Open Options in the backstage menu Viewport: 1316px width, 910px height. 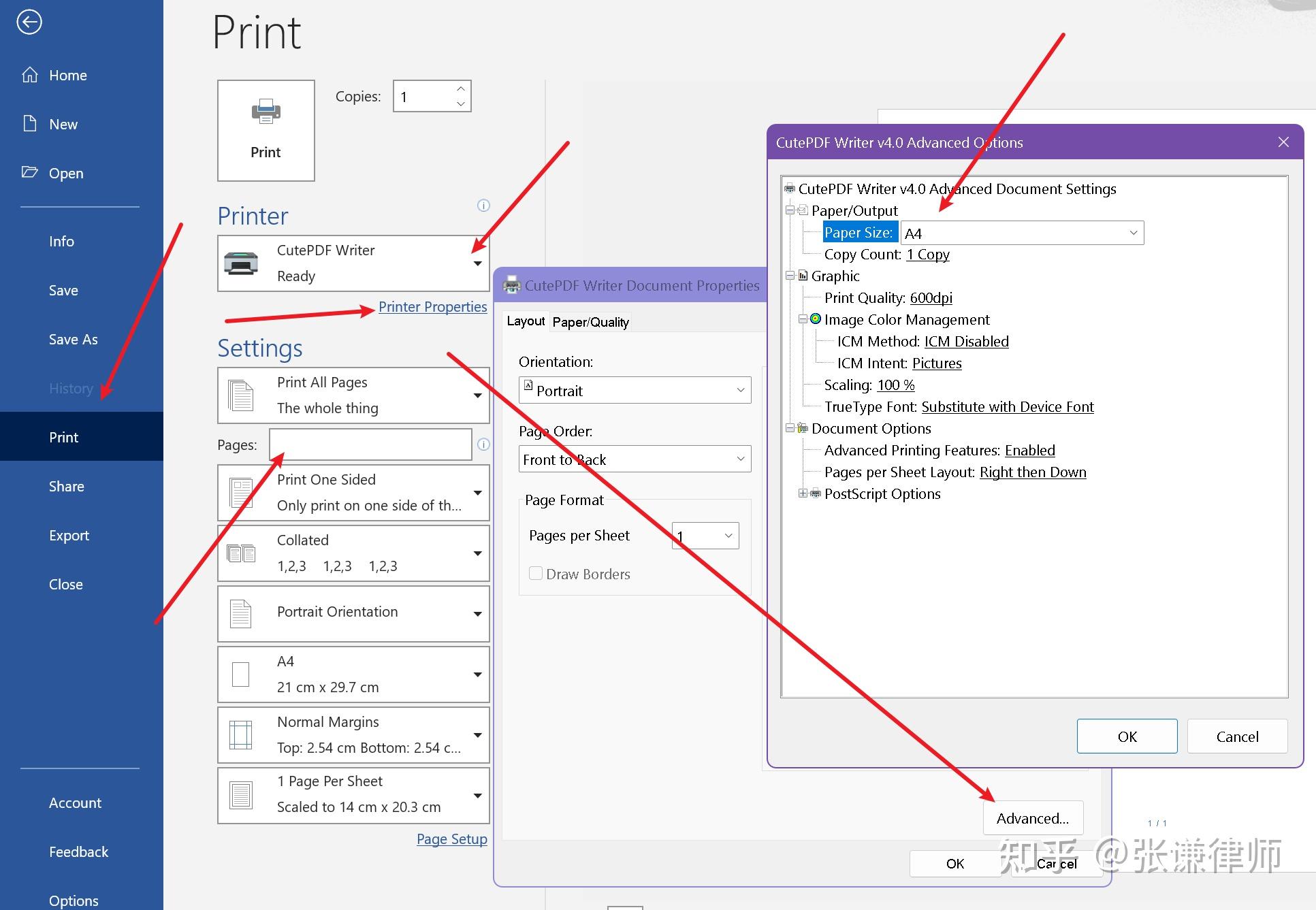pos(82,900)
